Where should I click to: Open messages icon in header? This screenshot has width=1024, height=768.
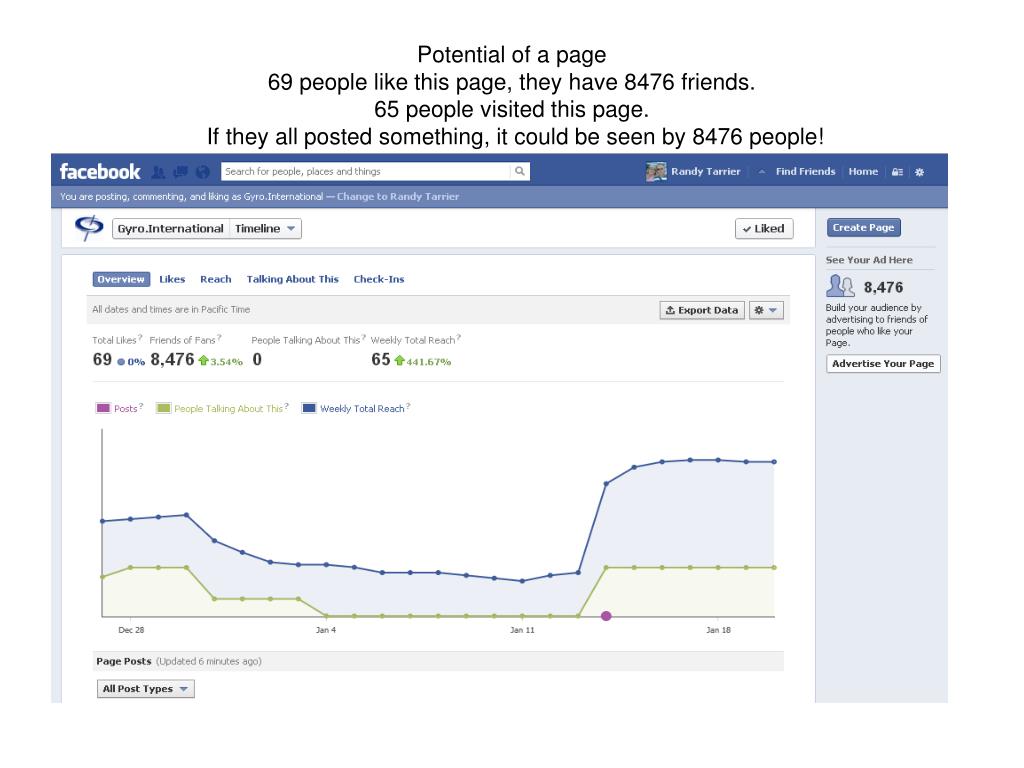[180, 172]
